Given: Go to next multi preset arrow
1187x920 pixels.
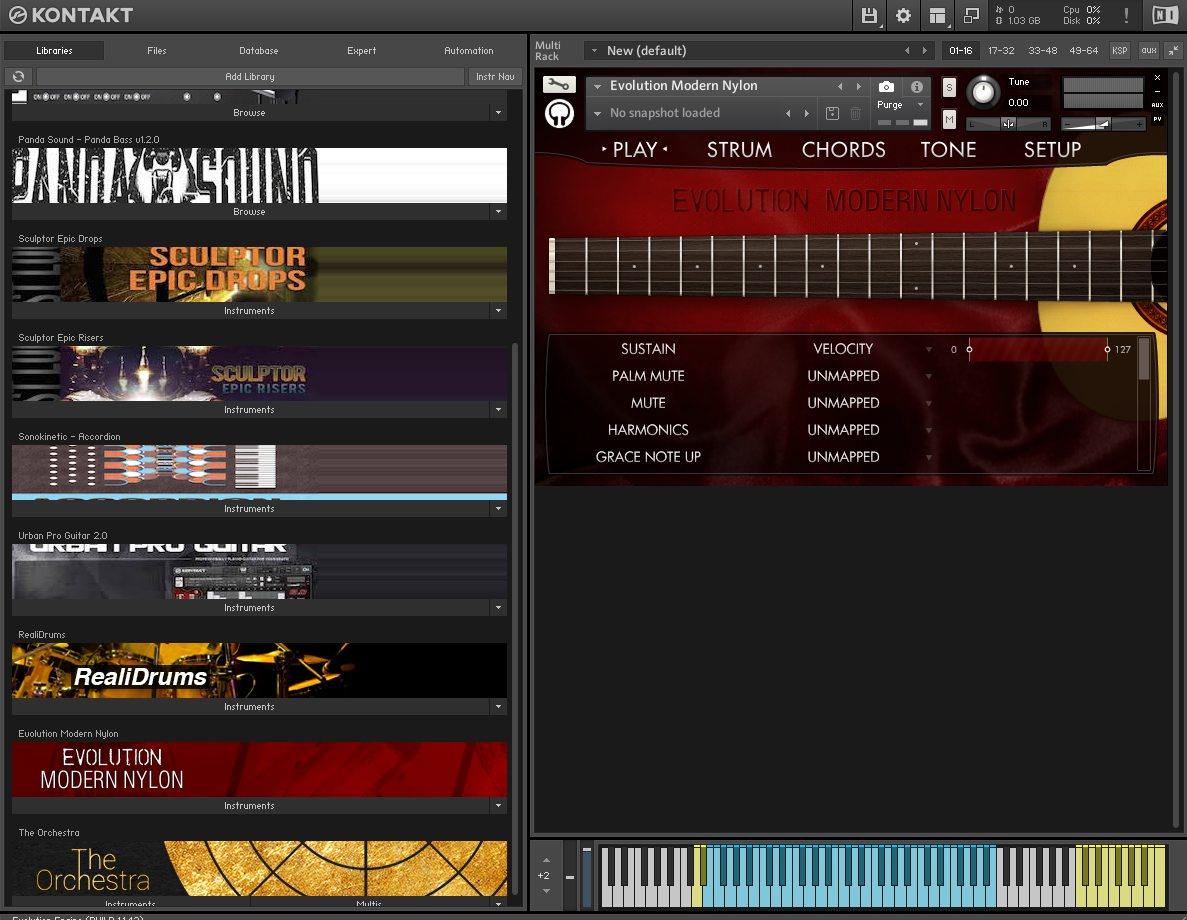Looking at the screenshot, I should [x=924, y=51].
